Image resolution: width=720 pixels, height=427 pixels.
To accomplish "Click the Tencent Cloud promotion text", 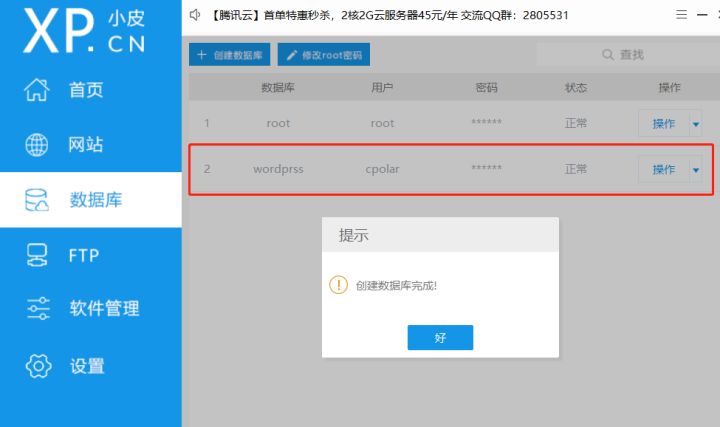I will point(389,15).
